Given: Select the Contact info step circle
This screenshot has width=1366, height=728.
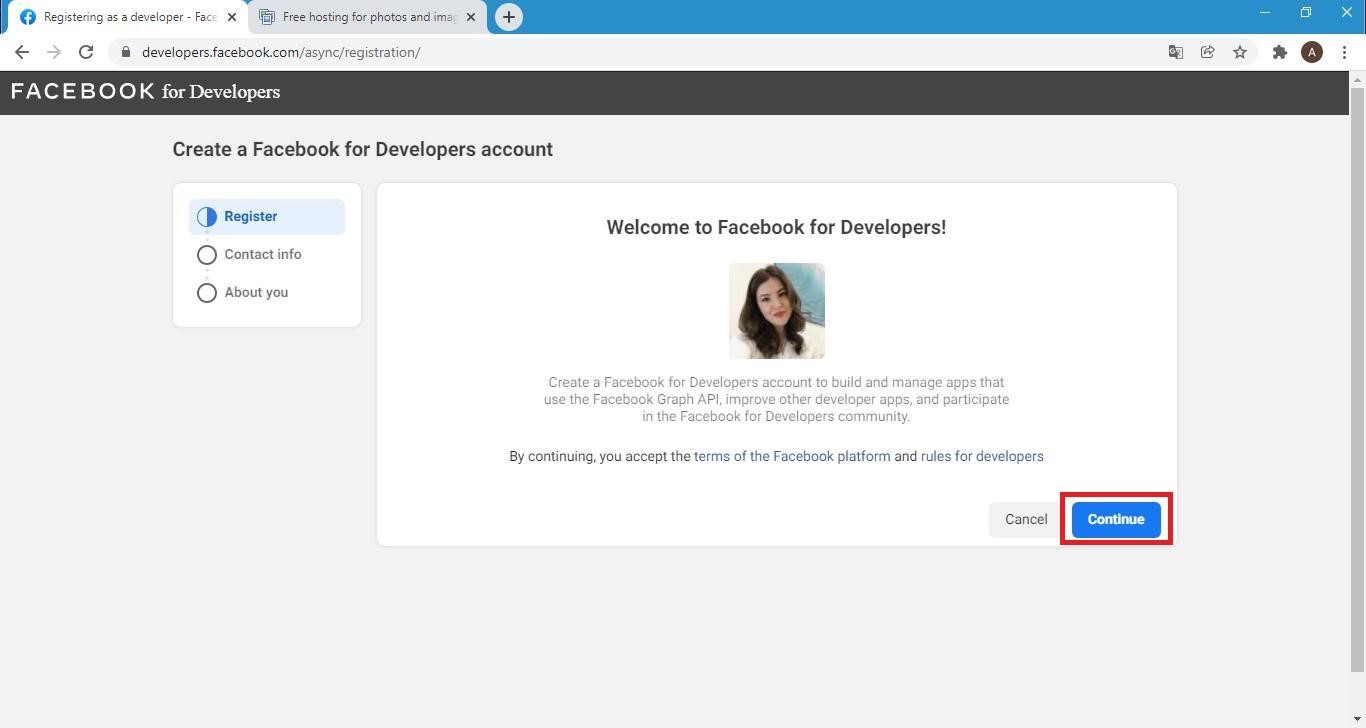Looking at the screenshot, I should [x=207, y=254].
